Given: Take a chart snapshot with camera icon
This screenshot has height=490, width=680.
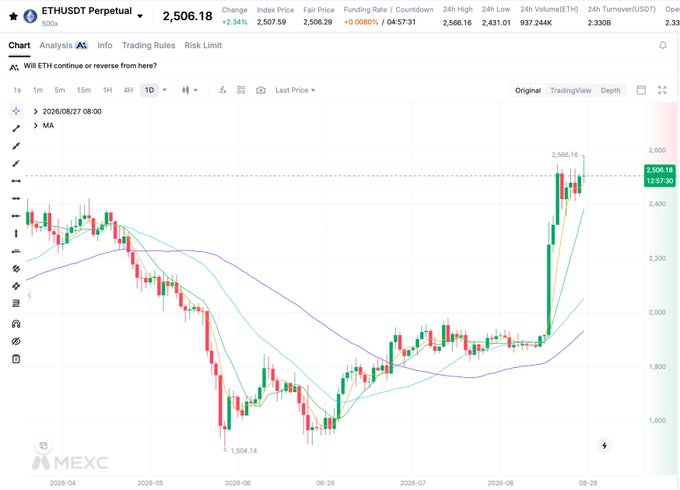Looking at the screenshot, I should (261, 90).
